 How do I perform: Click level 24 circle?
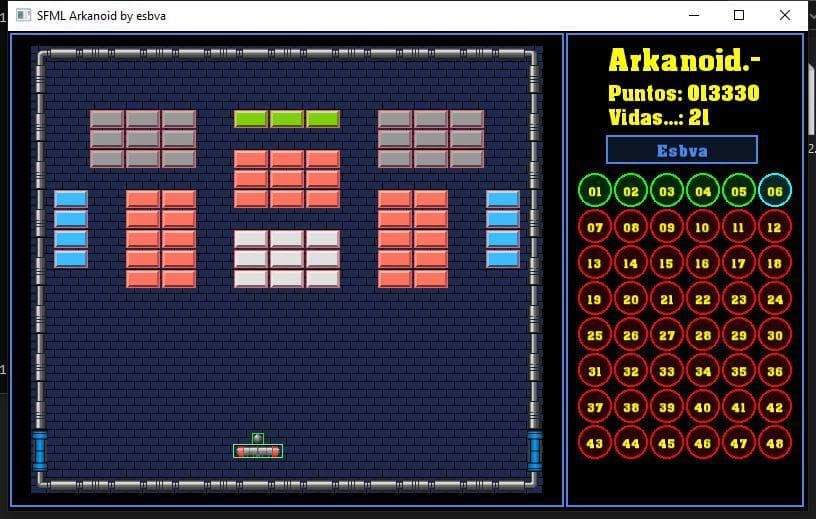775,299
